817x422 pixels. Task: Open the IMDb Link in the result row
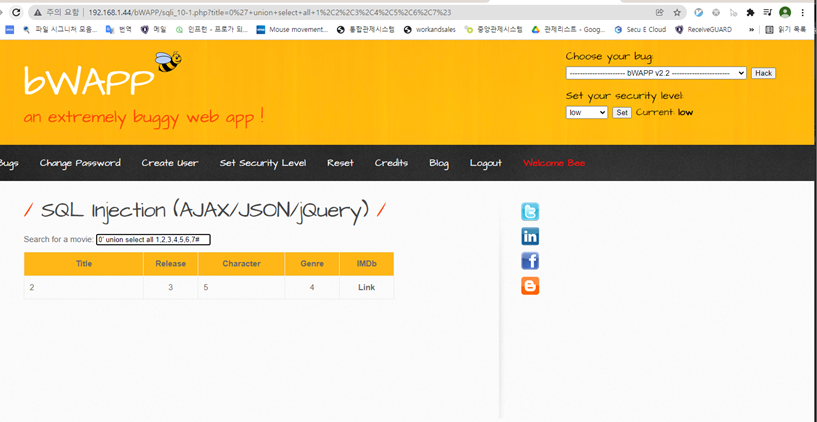366,287
